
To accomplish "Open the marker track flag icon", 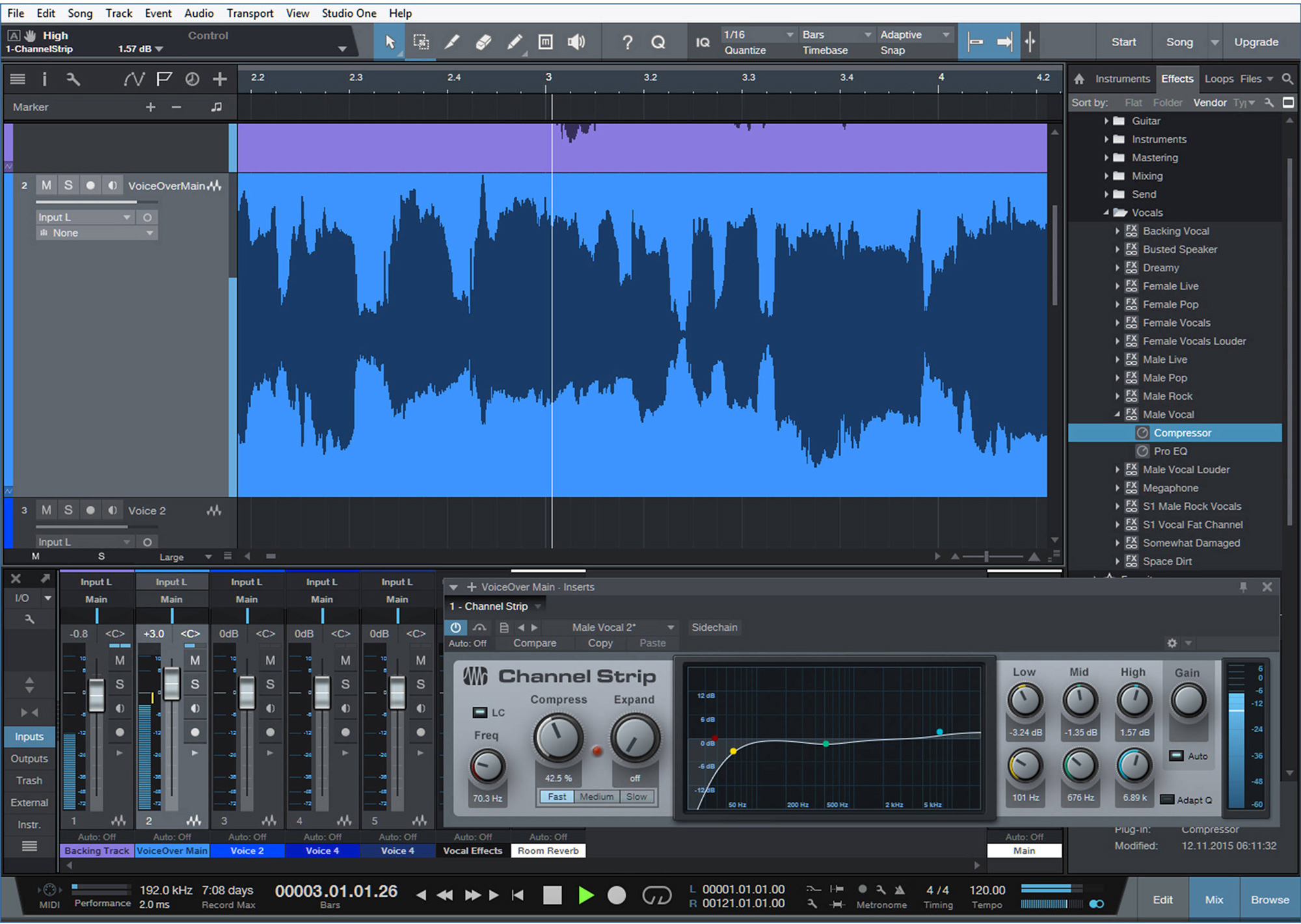I will [x=164, y=79].
